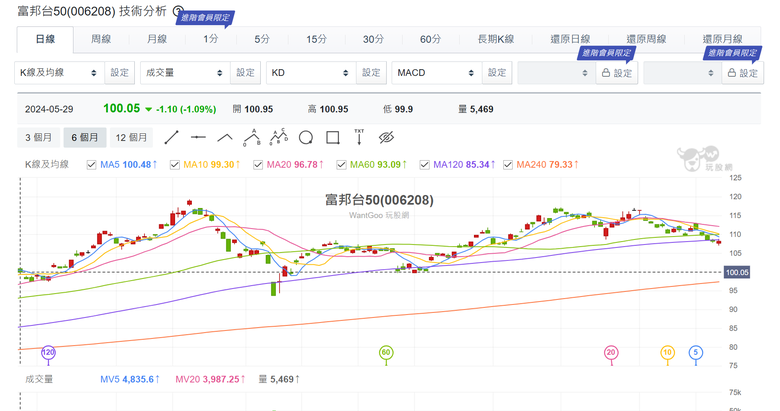The width and height of the screenshot is (780, 411).
Task: Click the first locked 設定 button
Action: coord(617,73)
